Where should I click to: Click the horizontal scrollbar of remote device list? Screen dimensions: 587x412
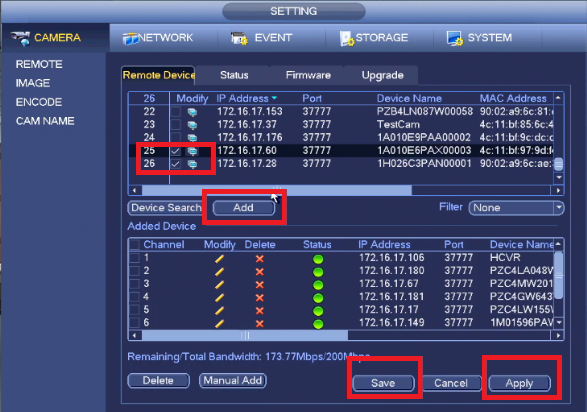(x=277, y=190)
